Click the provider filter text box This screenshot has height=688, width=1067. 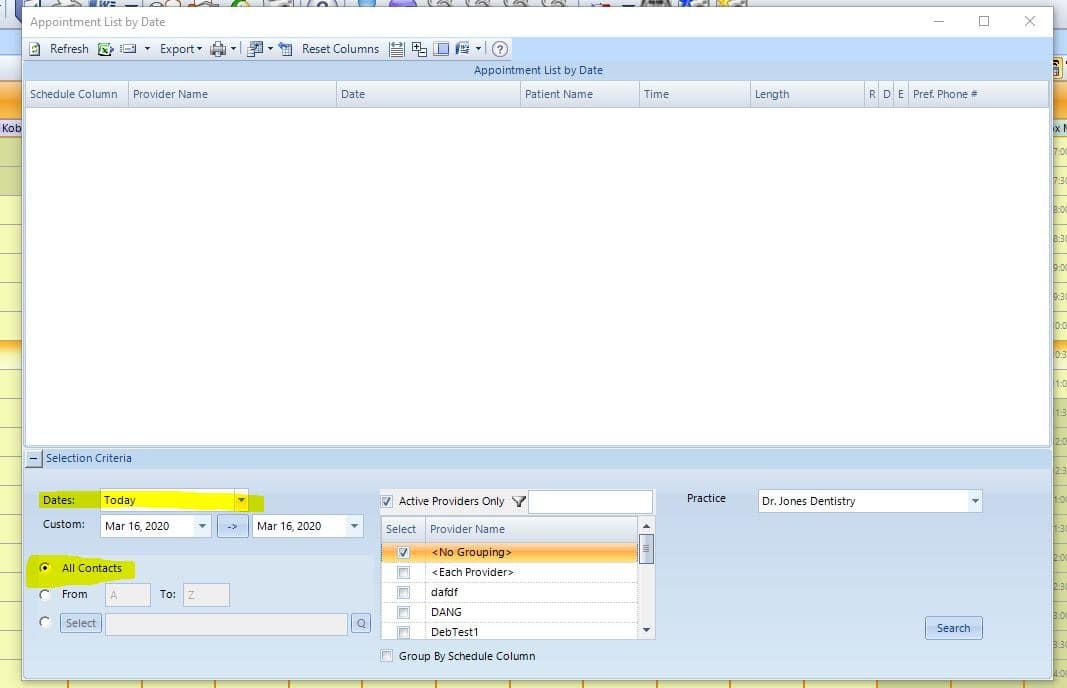(x=590, y=502)
